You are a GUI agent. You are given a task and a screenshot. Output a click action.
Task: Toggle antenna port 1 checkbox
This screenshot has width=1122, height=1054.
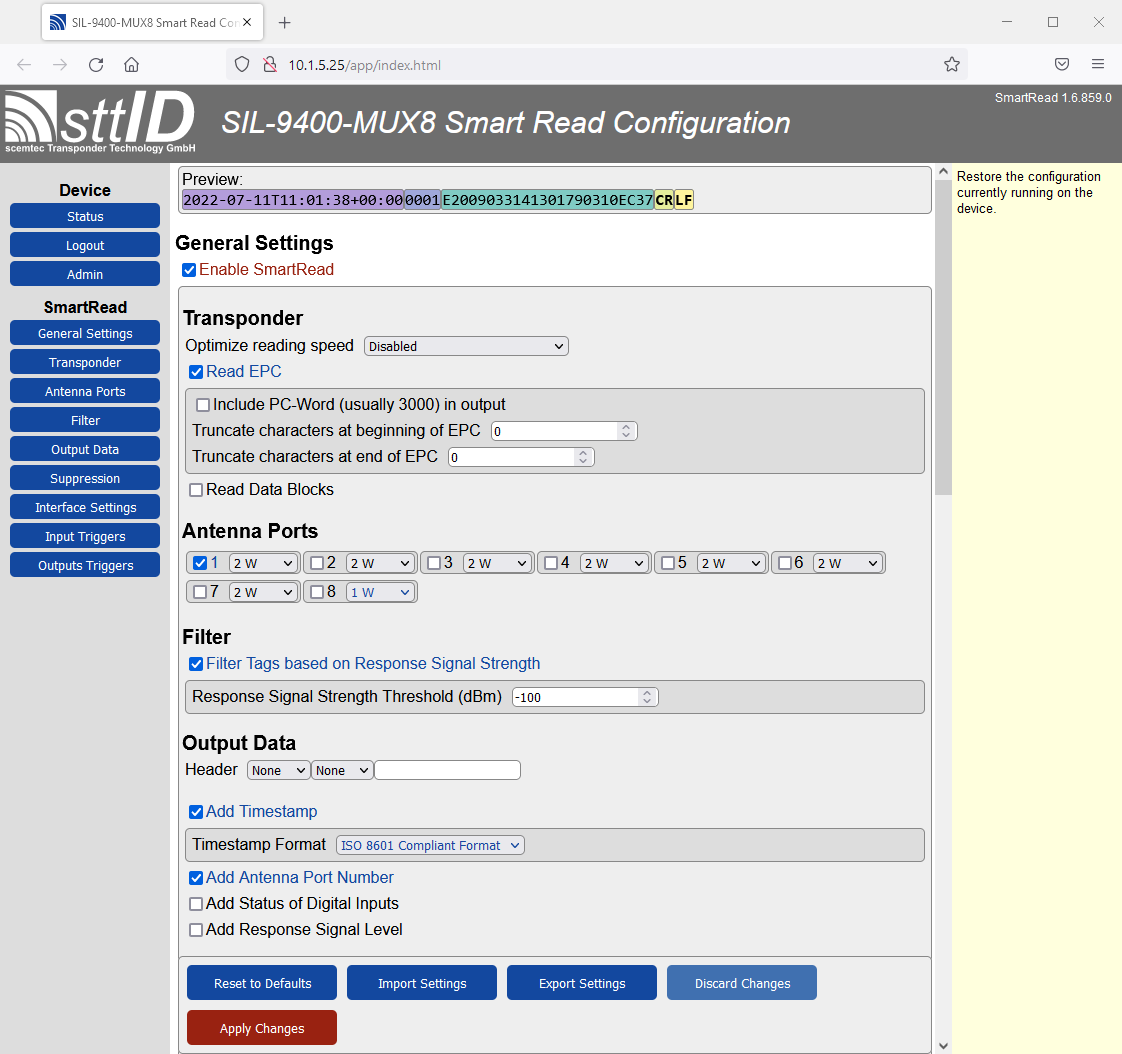(200, 563)
